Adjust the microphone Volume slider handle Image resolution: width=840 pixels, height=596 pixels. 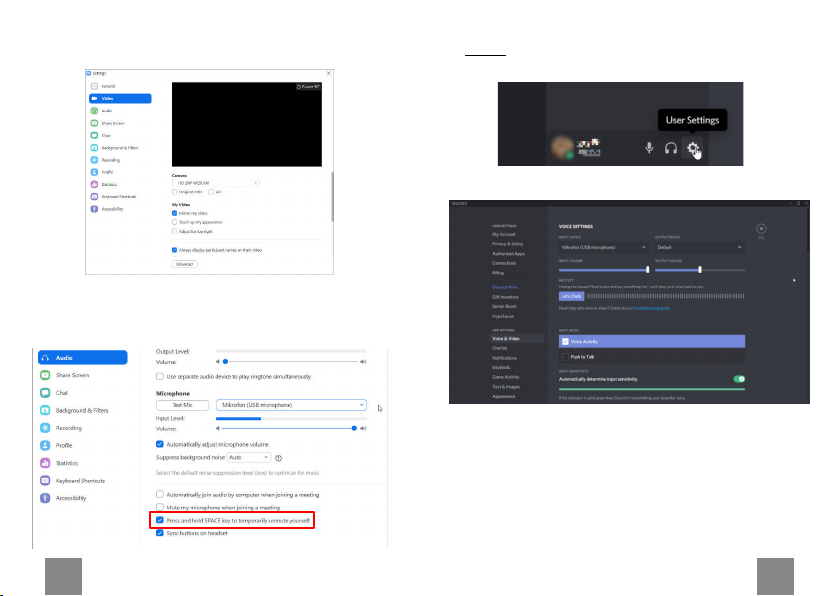[x=354, y=428]
